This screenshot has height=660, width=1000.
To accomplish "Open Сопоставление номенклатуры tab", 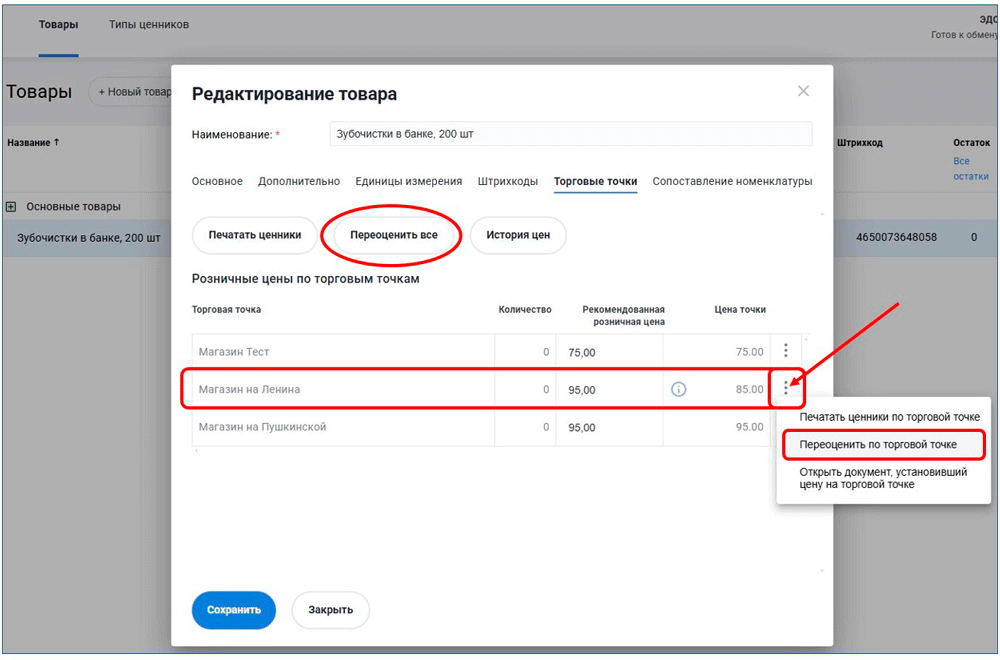I will 732,181.
